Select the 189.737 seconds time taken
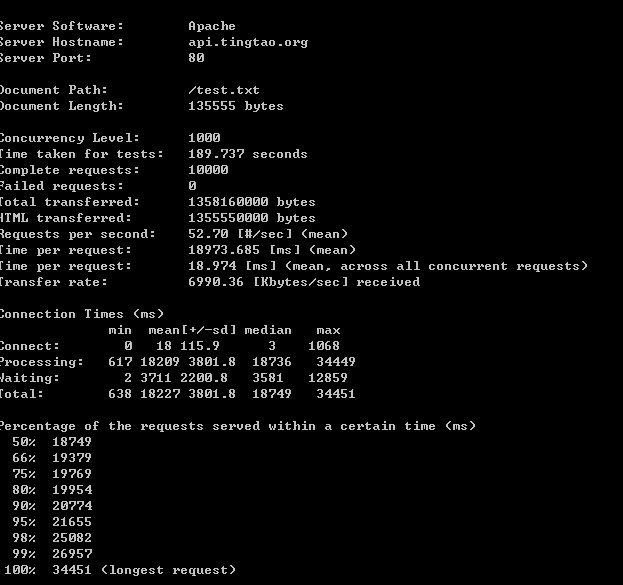623x585 pixels. pyautogui.click(x=248, y=154)
